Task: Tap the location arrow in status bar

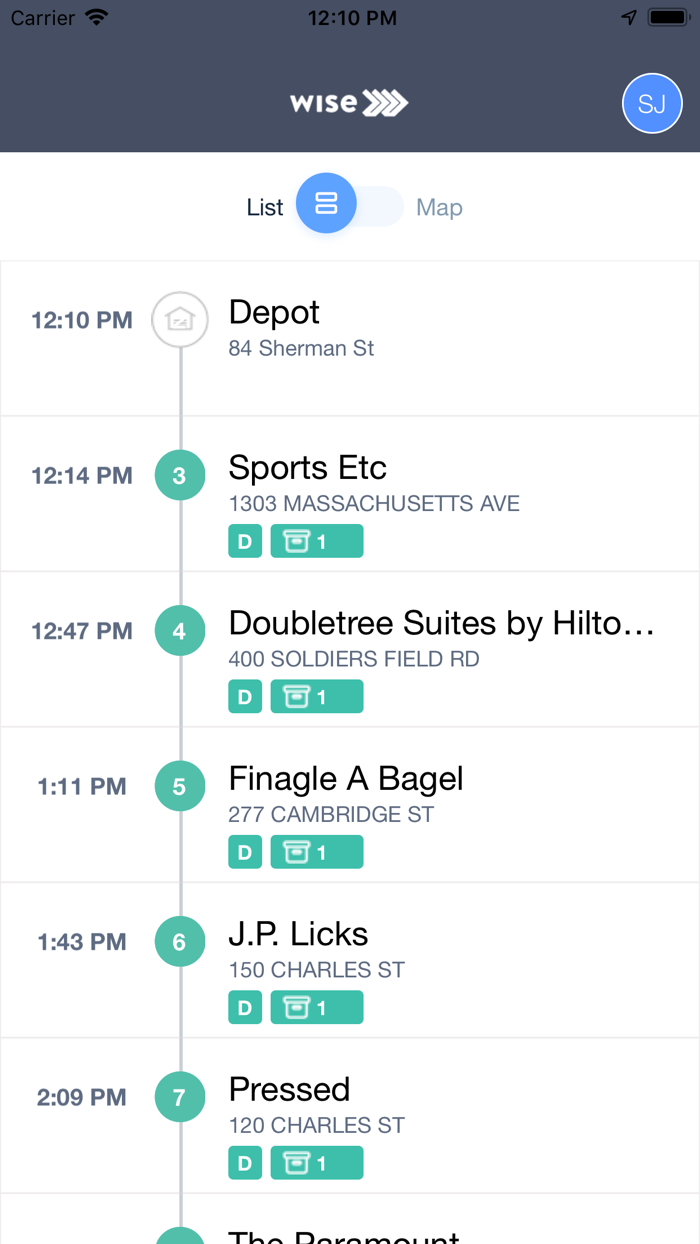Action: point(629,18)
